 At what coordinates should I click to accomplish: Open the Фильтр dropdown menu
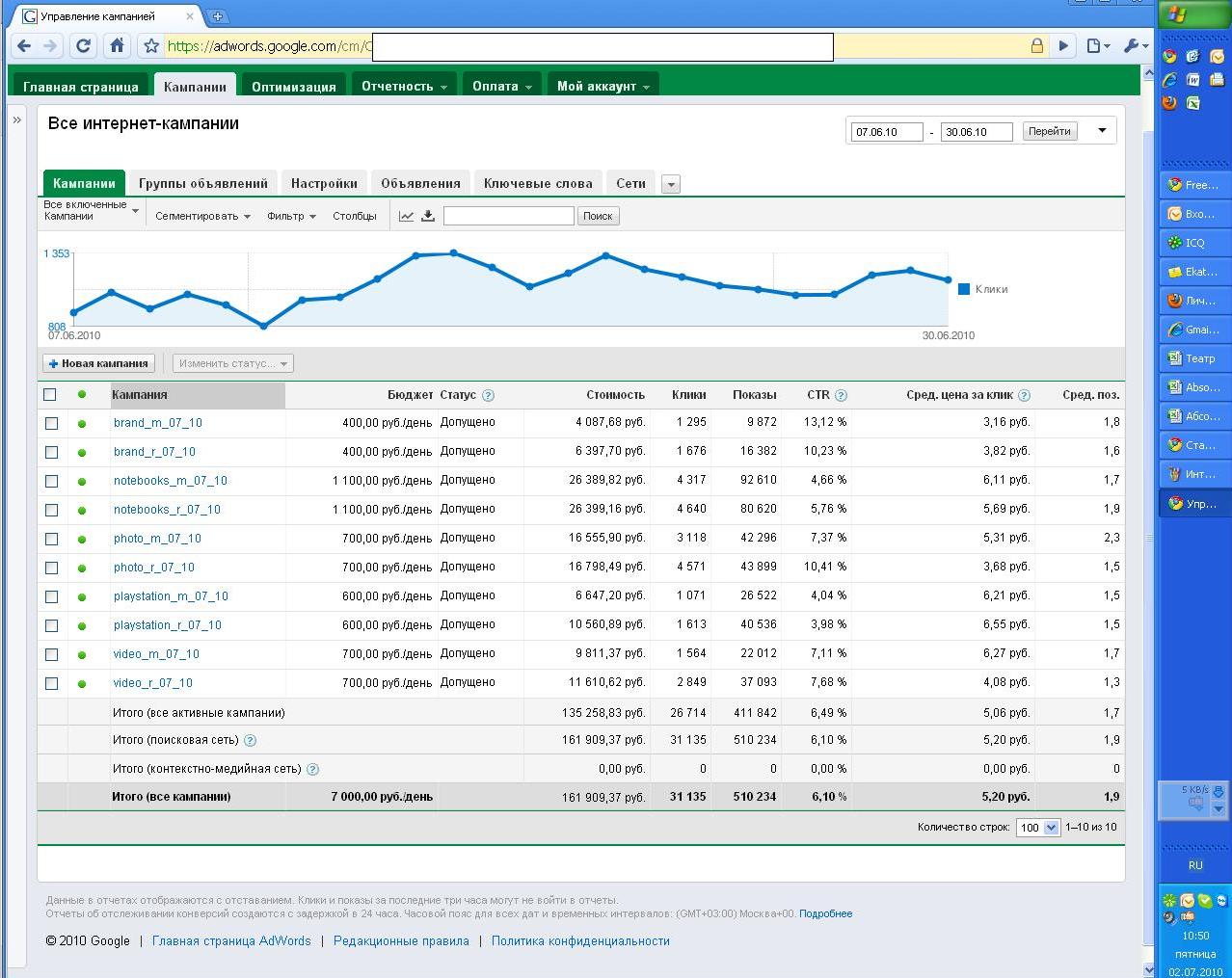pos(291,216)
